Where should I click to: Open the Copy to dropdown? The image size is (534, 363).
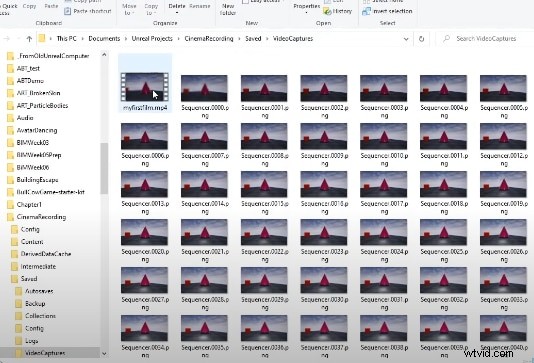click(151, 10)
